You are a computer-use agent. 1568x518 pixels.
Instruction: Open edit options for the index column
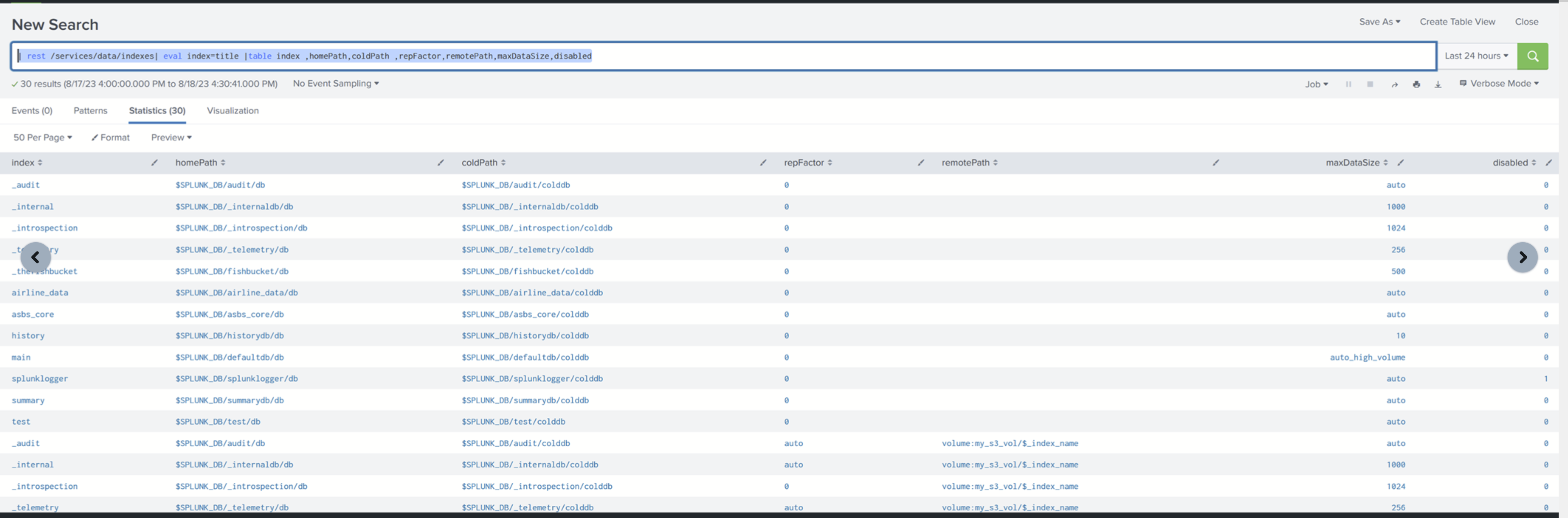tap(154, 162)
